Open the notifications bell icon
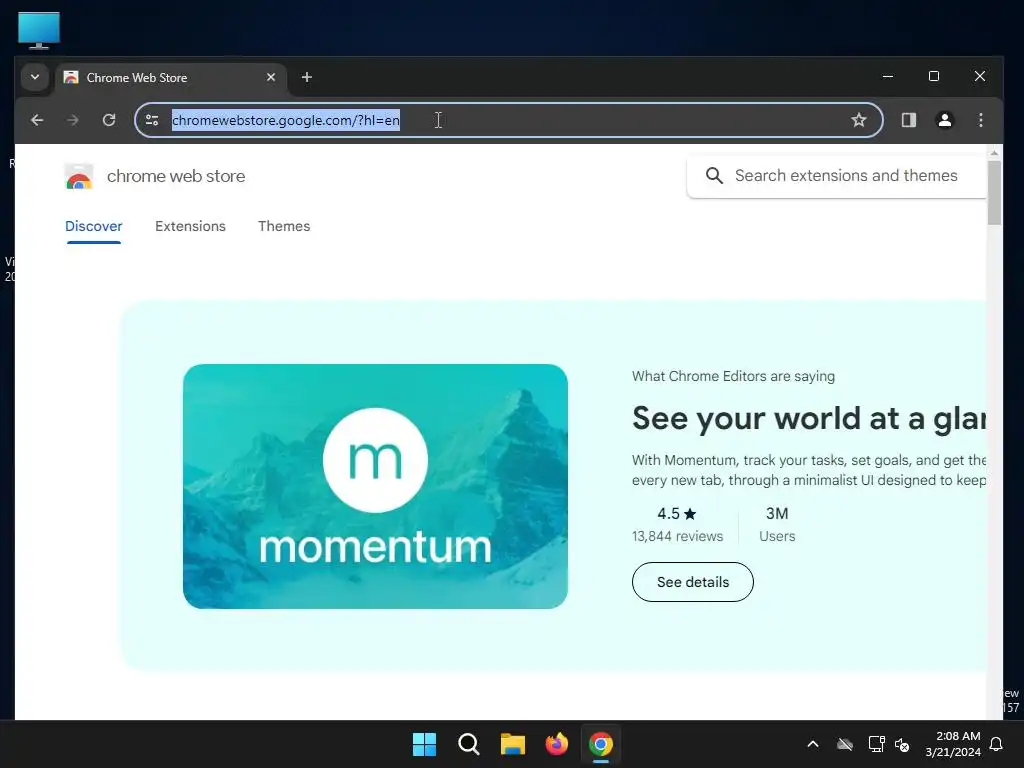The width and height of the screenshot is (1024, 768). coord(997,744)
